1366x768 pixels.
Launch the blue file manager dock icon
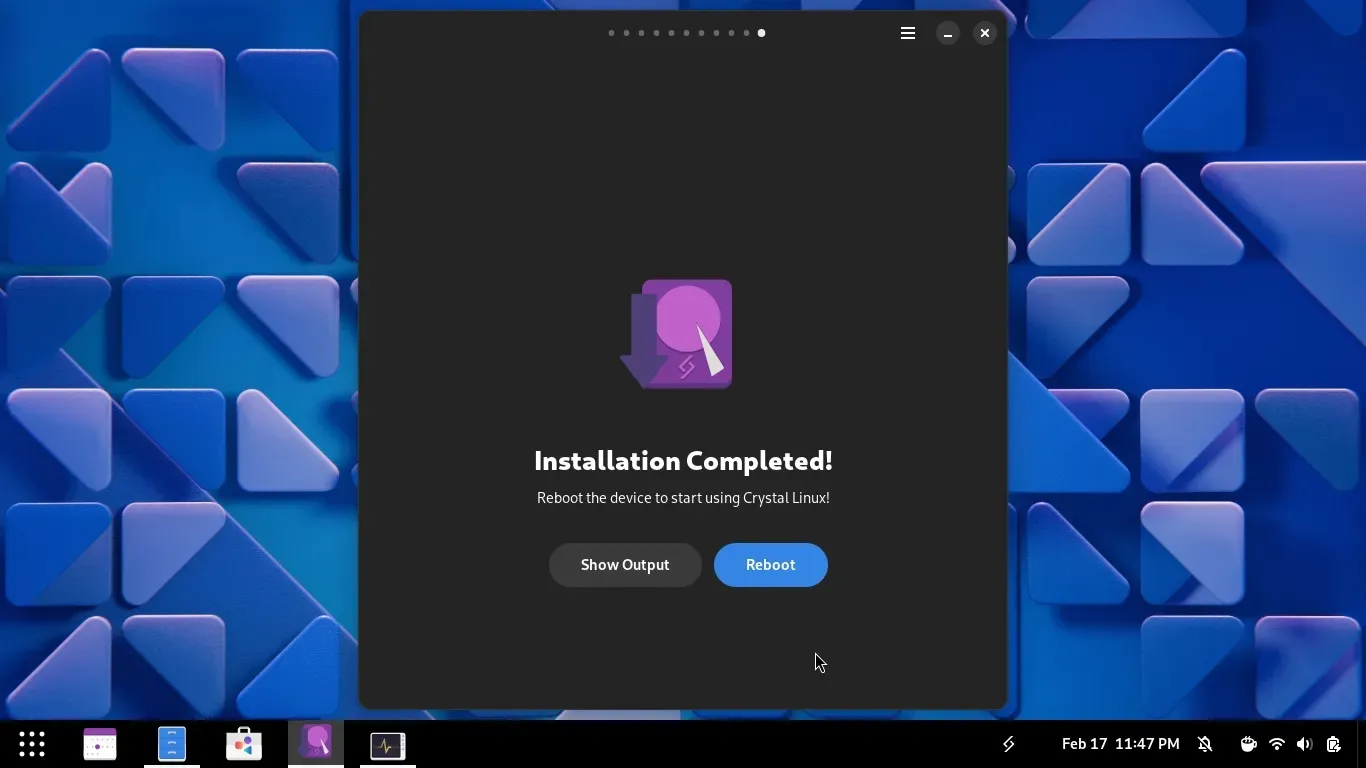[172, 744]
